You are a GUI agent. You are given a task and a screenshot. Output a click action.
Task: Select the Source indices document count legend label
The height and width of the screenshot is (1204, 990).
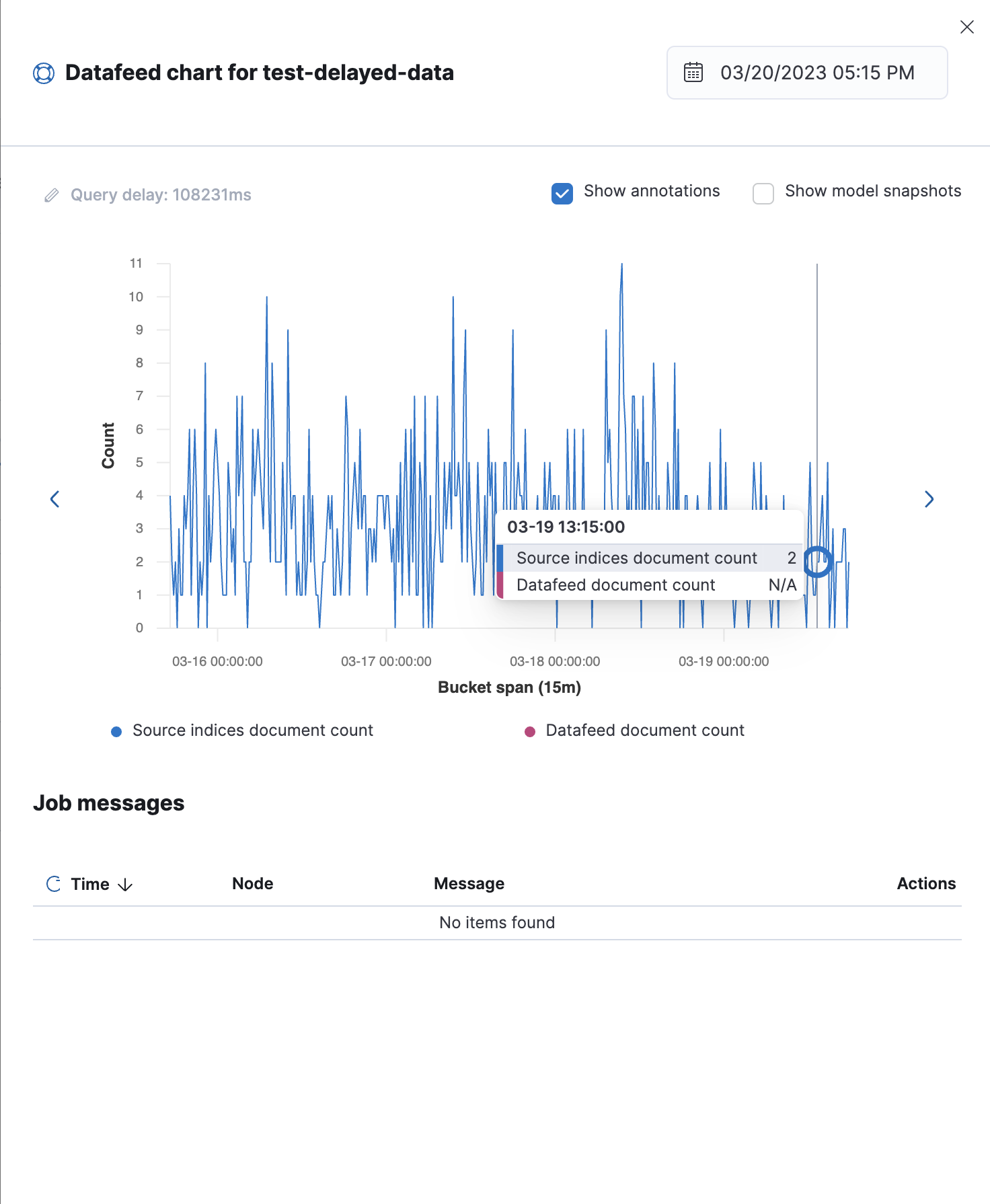[253, 730]
